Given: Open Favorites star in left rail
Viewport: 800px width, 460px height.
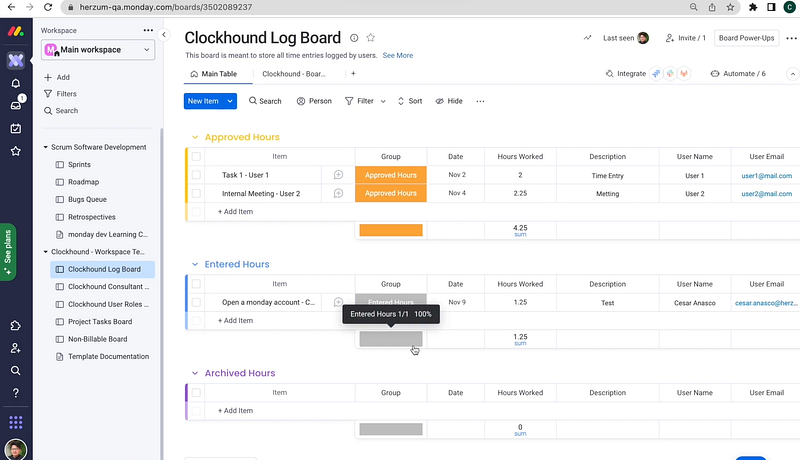Looking at the screenshot, I should tap(16, 151).
